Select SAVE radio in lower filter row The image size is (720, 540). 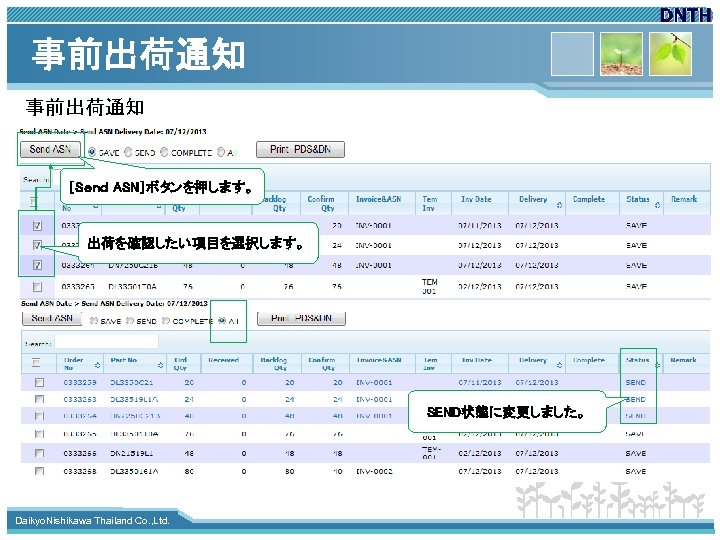[x=94, y=321]
